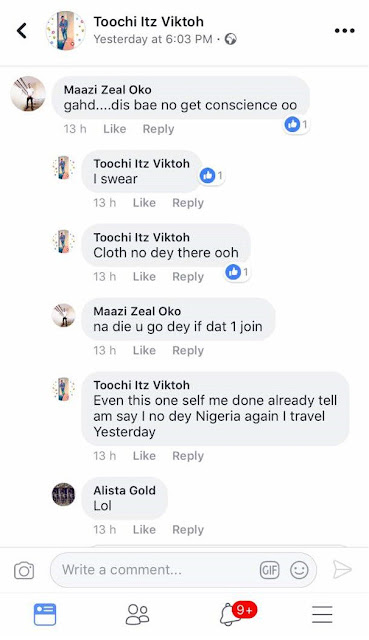The width and height of the screenshot is (369, 640).
Task: Open the three-dot post options menu
Action: (344, 31)
